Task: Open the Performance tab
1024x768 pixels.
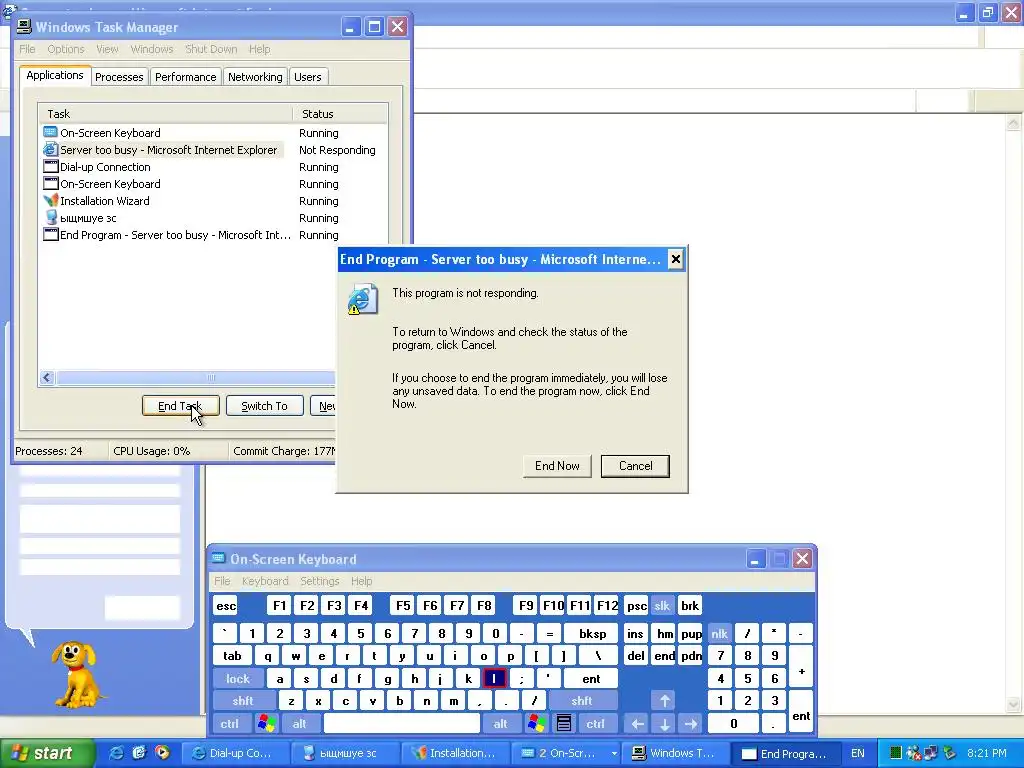Action: 185,76
